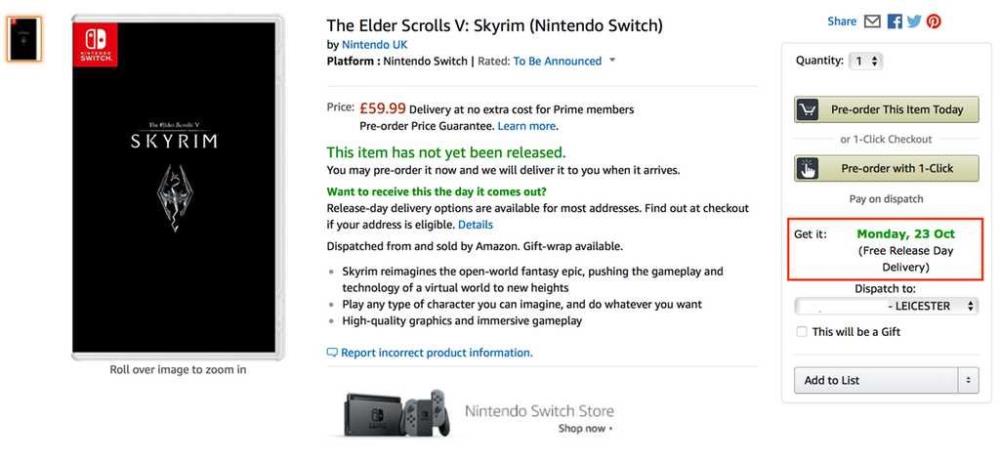
Task: Share on Pinterest icon
Action: 934,22
